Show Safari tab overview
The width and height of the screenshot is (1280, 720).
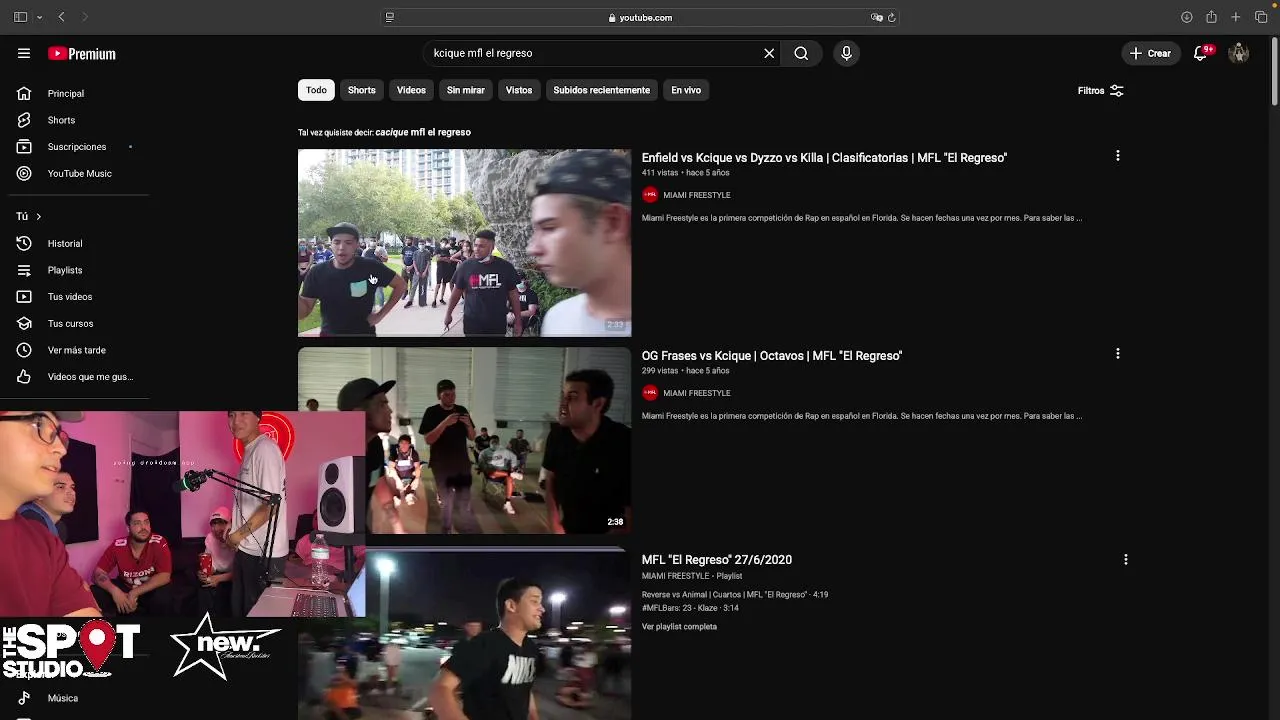pyautogui.click(x=1261, y=17)
